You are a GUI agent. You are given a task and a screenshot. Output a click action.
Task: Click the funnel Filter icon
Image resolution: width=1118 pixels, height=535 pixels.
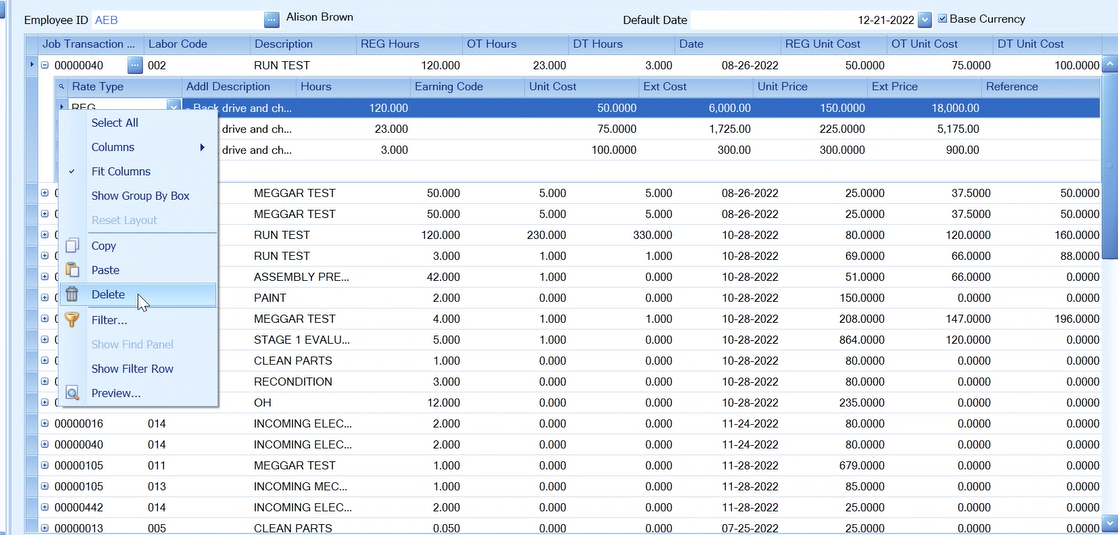click(72, 320)
